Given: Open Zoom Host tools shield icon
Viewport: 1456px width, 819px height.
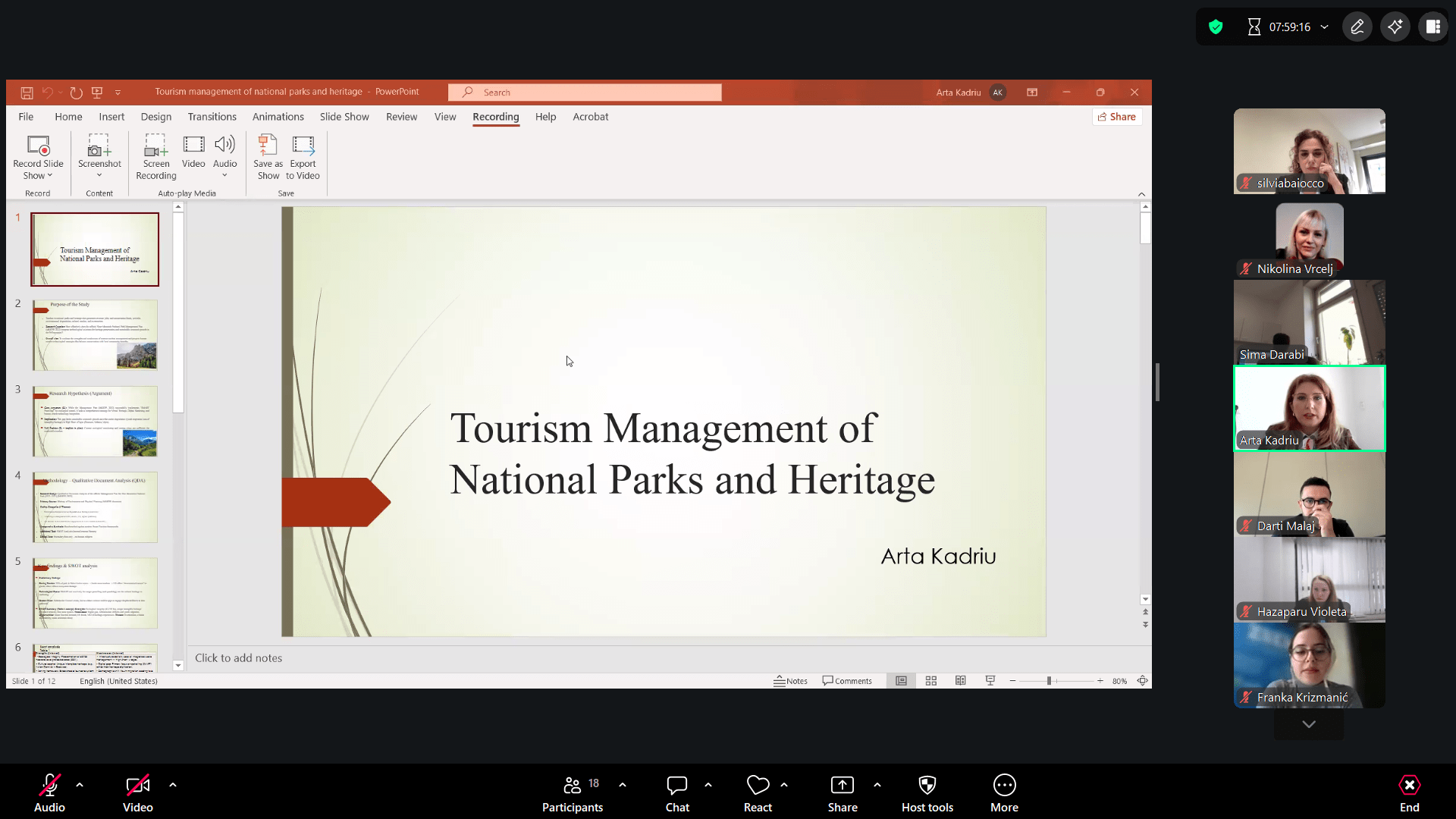Looking at the screenshot, I should click(927, 785).
